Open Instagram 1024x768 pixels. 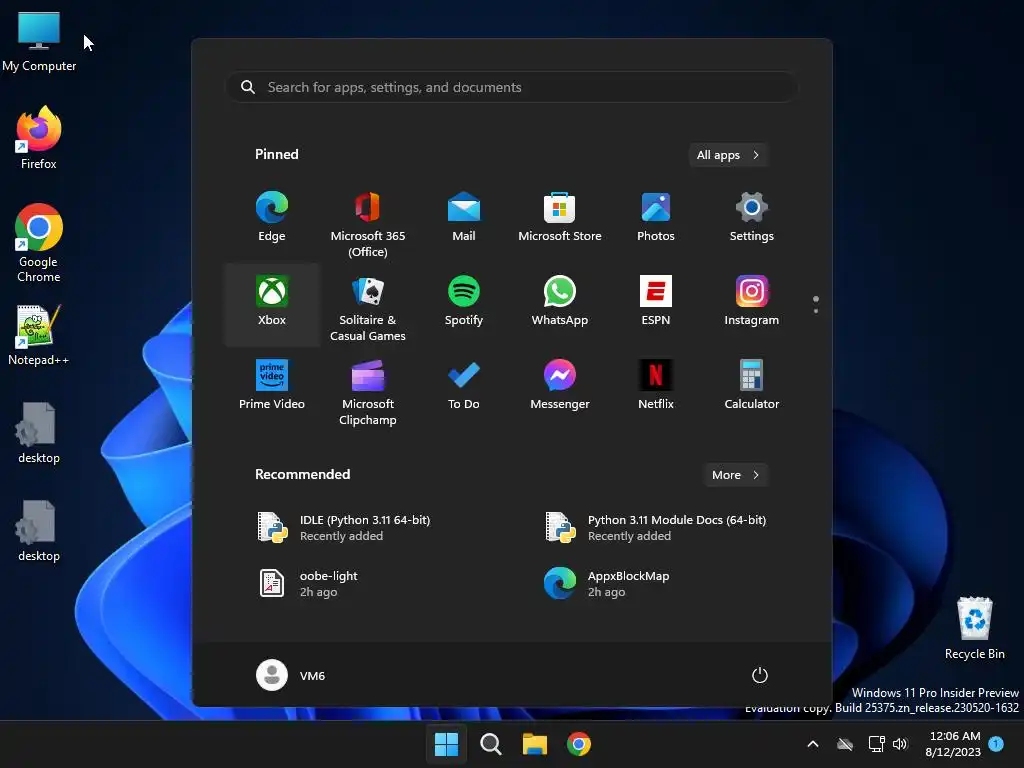click(752, 301)
